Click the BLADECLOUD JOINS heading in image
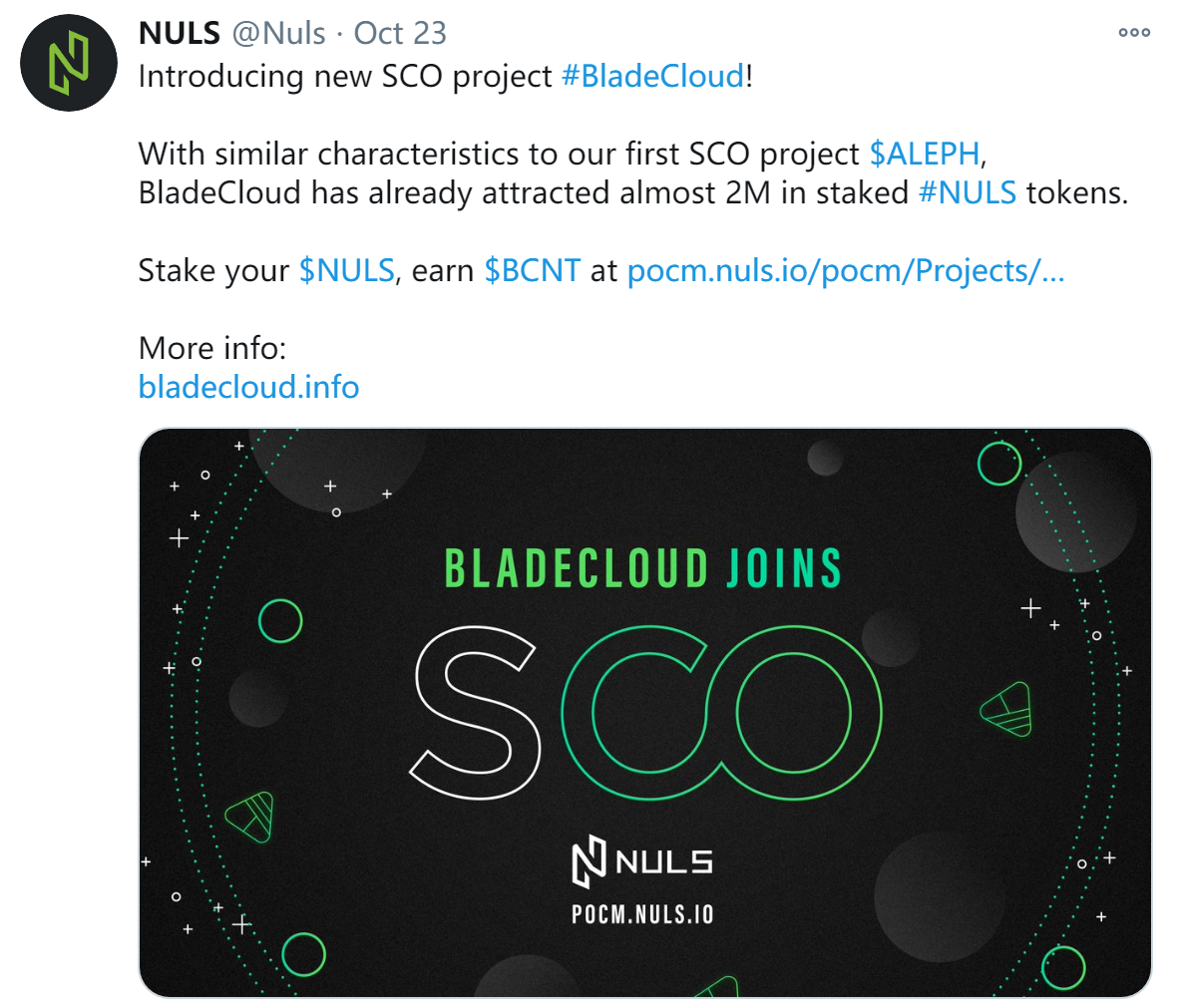 642,568
